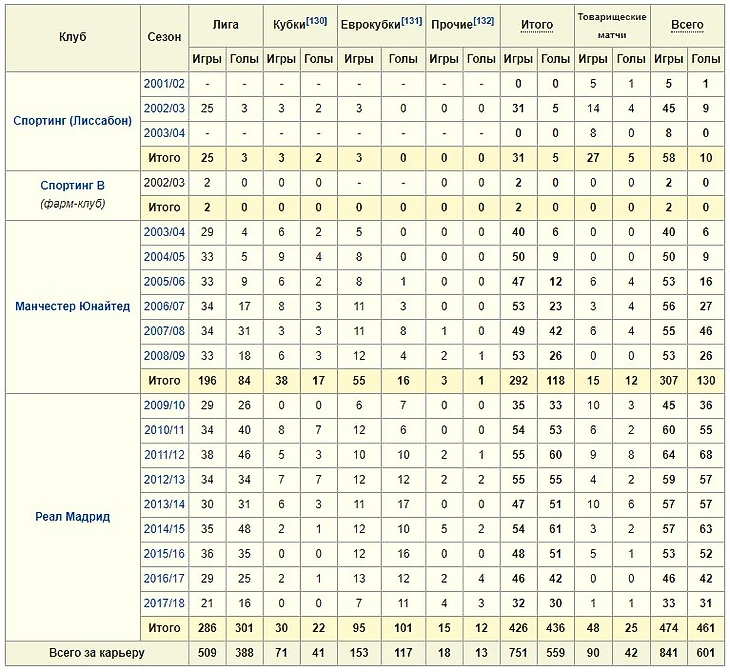The image size is (730, 672).
Task: Select the 2011/12 season link
Action: (x=164, y=455)
